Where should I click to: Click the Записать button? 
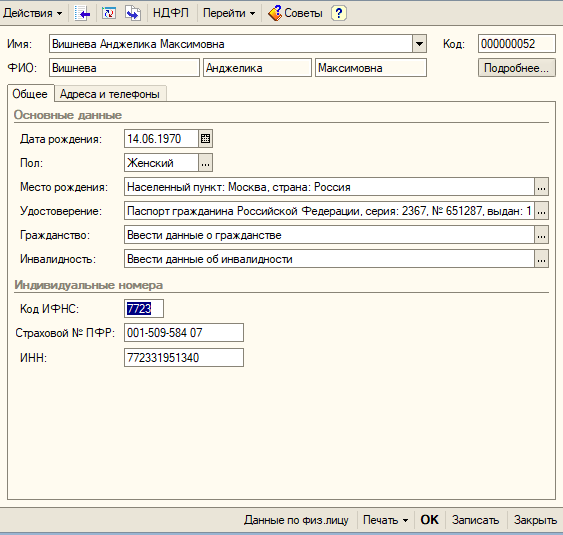tap(475, 520)
